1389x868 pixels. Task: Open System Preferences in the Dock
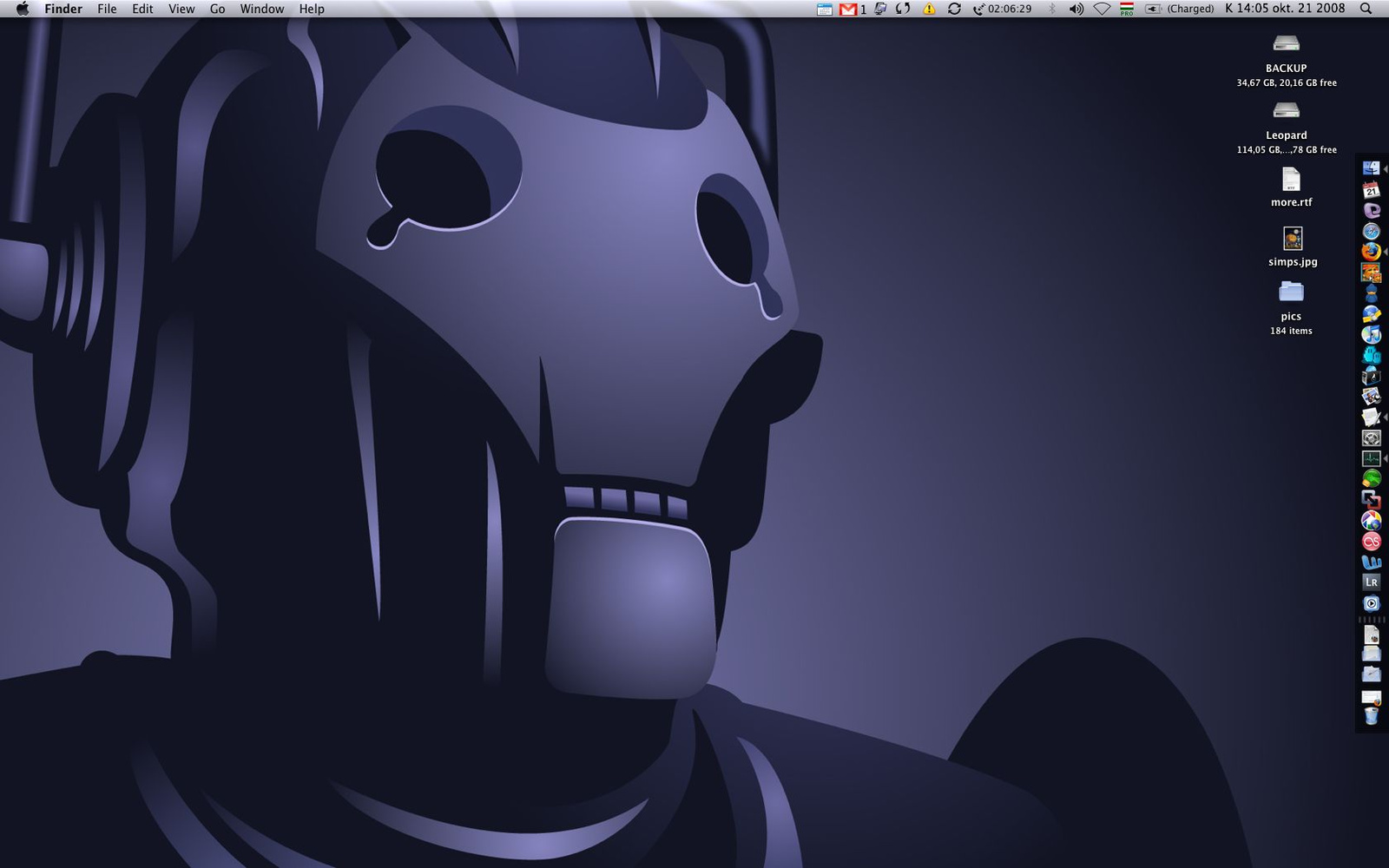[1372, 438]
